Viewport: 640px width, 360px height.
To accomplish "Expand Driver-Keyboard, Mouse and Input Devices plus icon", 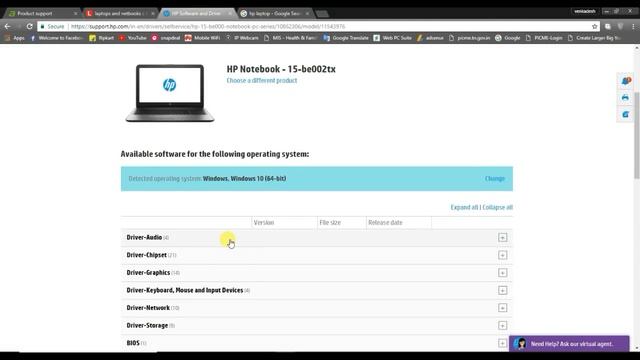I will pyautogui.click(x=502, y=290).
